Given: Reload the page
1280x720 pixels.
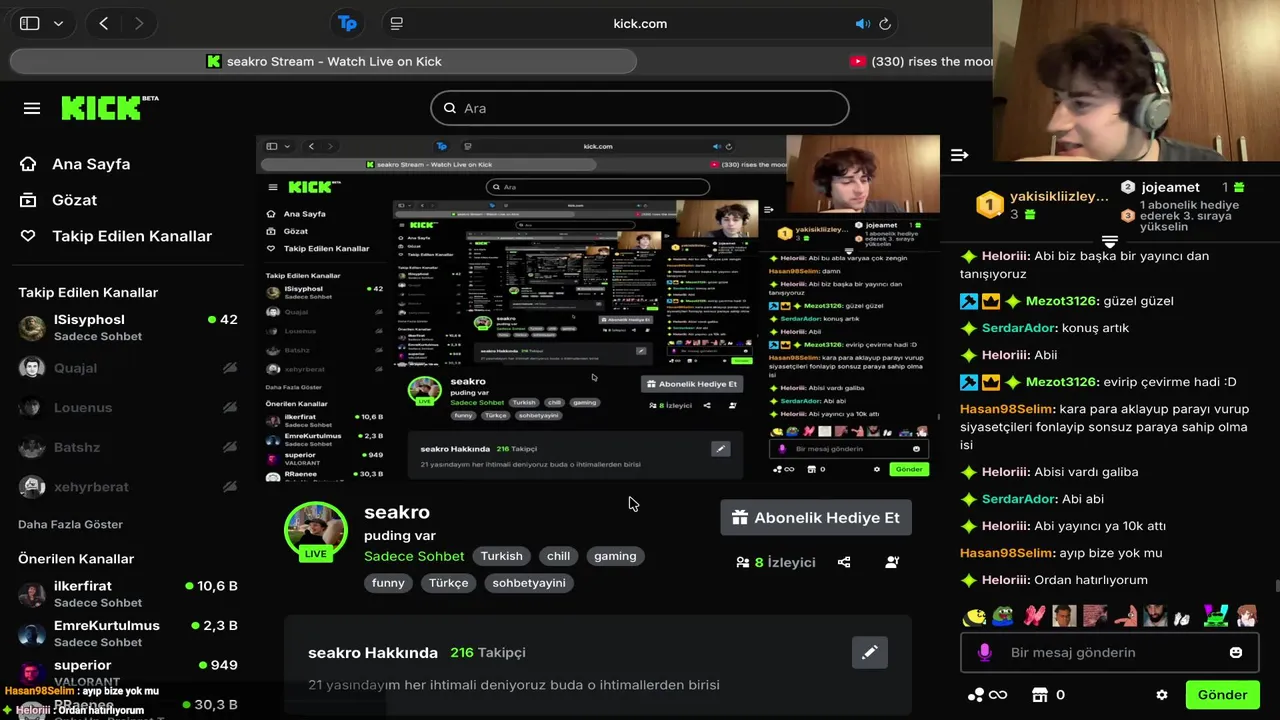Looking at the screenshot, I should [x=885, y=24].
